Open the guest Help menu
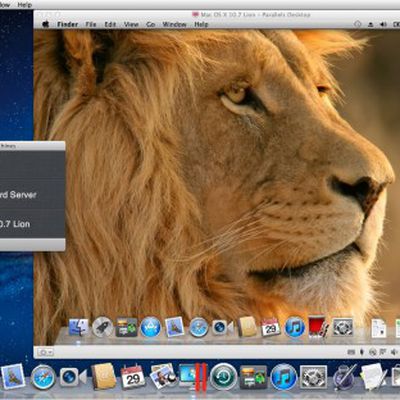The image size is (400, 400). [x=201, y=24]
